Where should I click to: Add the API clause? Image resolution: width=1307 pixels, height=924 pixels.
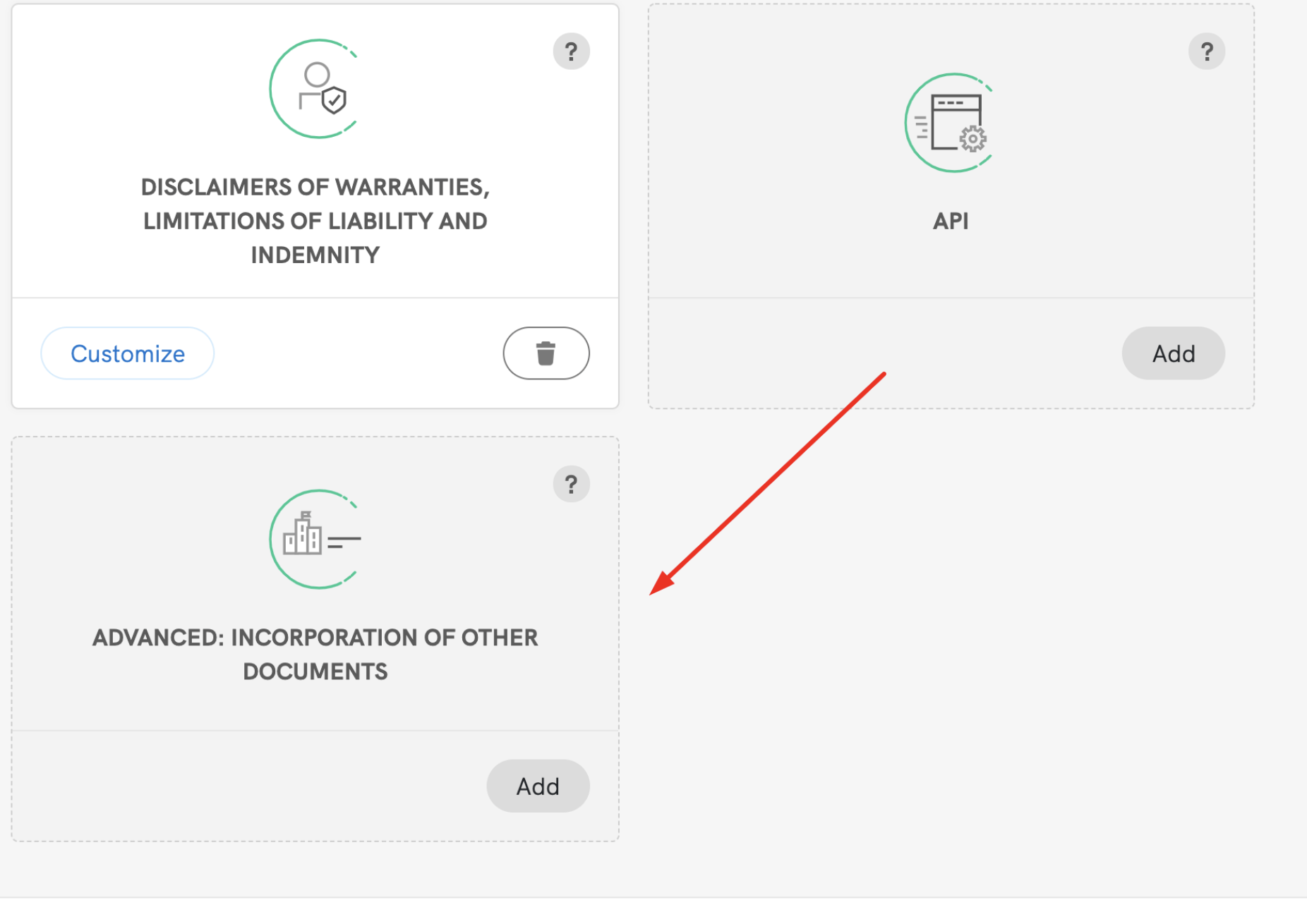[1173, 353]
